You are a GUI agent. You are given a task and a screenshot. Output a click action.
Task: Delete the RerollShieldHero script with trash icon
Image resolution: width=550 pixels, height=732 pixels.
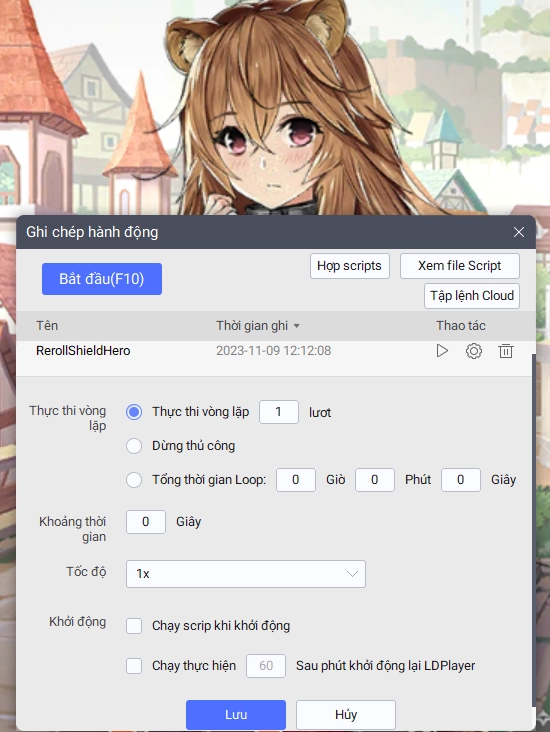pos(505,351)
